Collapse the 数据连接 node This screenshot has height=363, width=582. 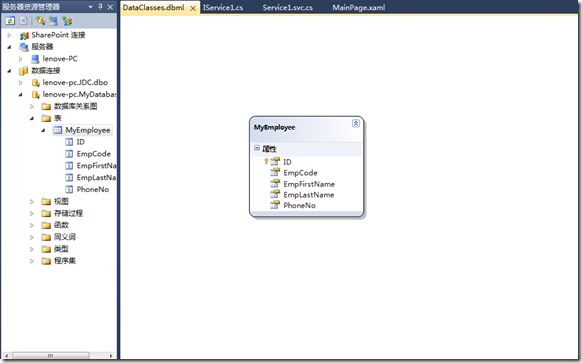point(9,71)
